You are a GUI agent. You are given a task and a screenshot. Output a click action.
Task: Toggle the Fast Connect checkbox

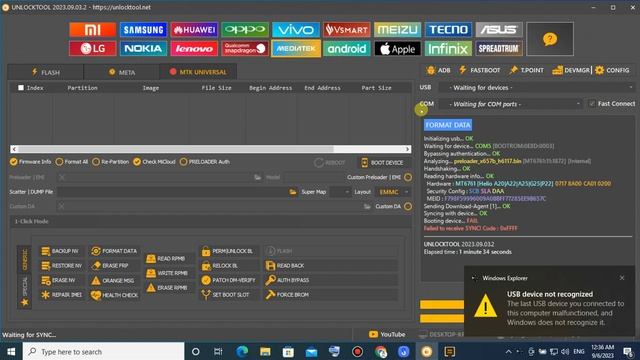click(591, 104)
